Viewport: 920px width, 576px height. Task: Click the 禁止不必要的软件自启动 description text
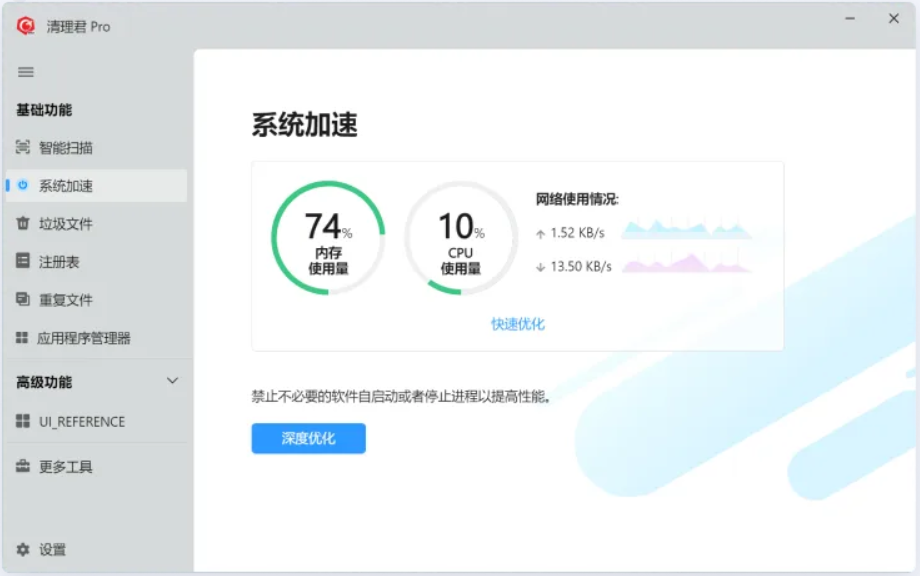(401, 397)
